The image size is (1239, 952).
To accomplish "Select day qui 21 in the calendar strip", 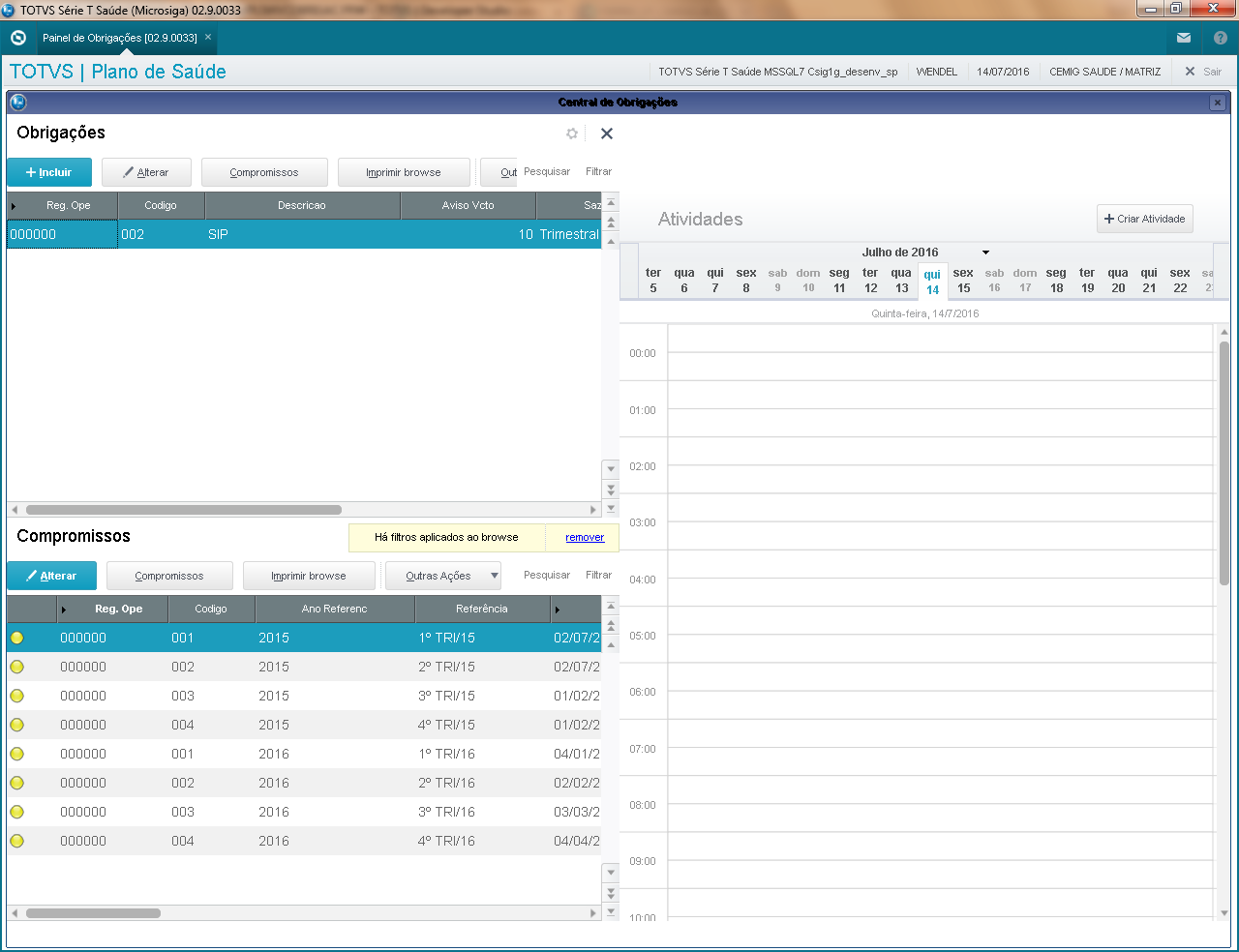I will 1149,281.
